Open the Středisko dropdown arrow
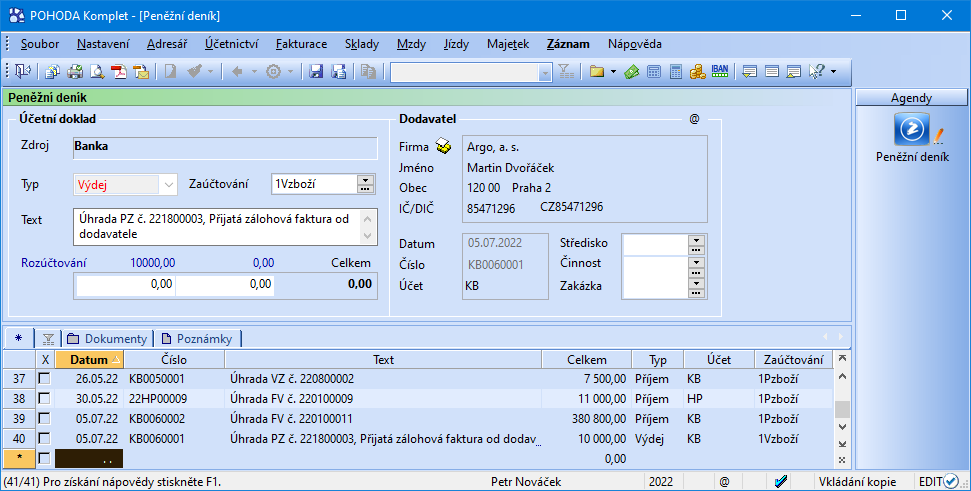The height and width of the screenshot is (491, 971). pyautogui.click(x=697, y=240)
